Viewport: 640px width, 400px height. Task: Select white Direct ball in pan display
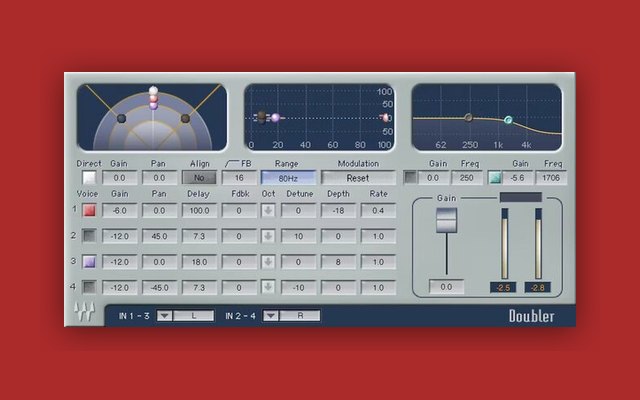[153, 90]
